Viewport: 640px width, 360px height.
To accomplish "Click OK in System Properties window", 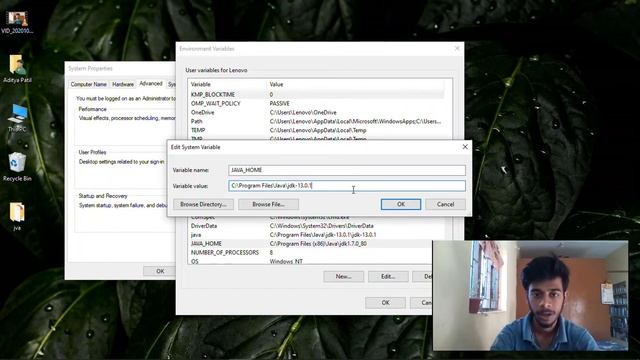I will (160, 271).
